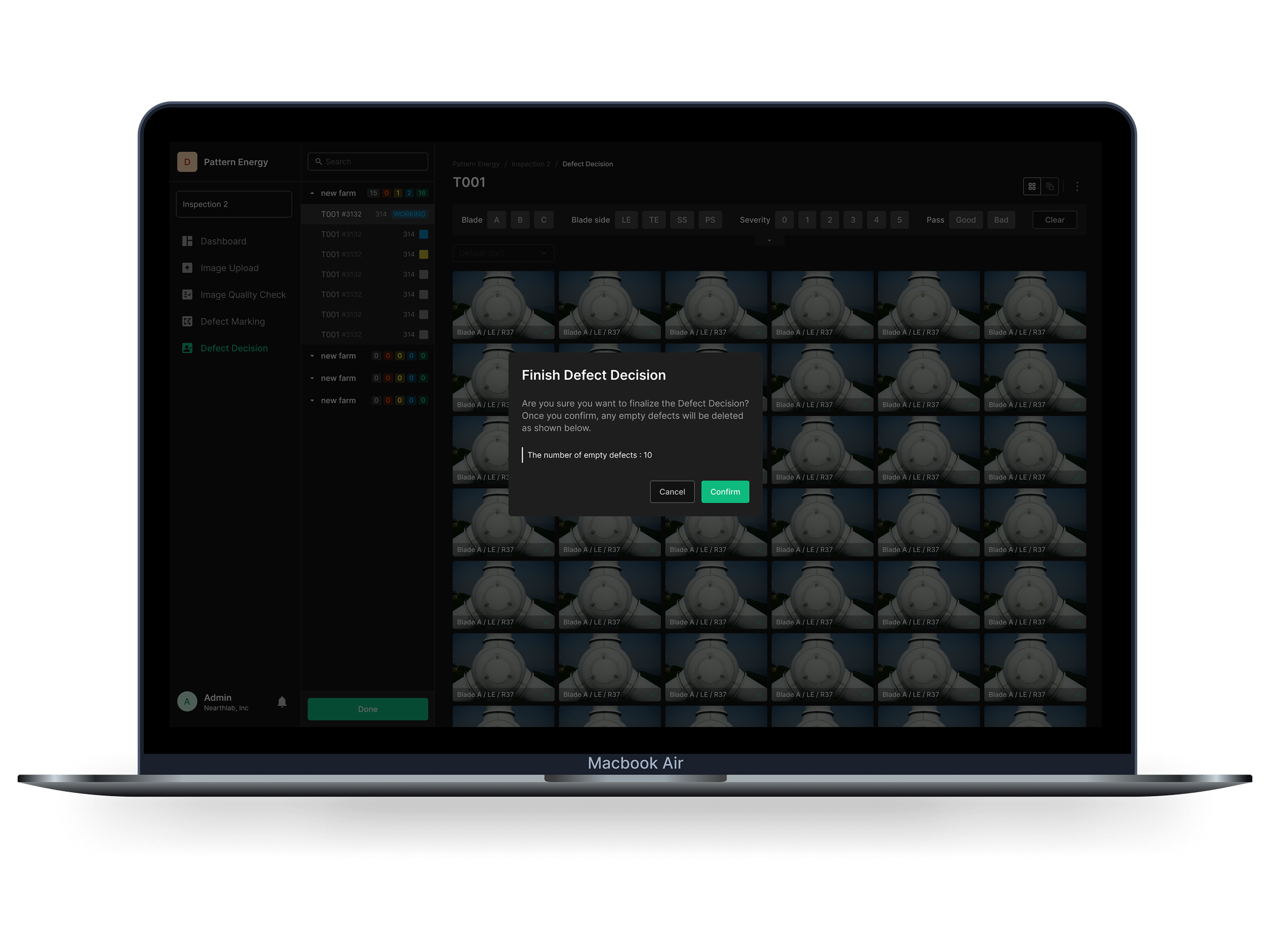Switch to grid view icon
Image resolution: width=1270 pixels, height=952 pixels.
(x=1032, y=187)
